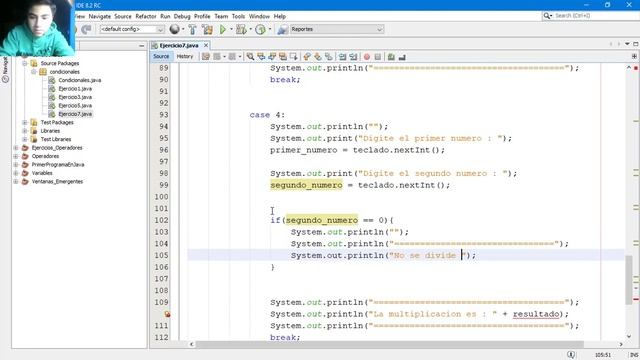640x360 pixels.
Task: Switch to the History view button
Action: (185, 57)
